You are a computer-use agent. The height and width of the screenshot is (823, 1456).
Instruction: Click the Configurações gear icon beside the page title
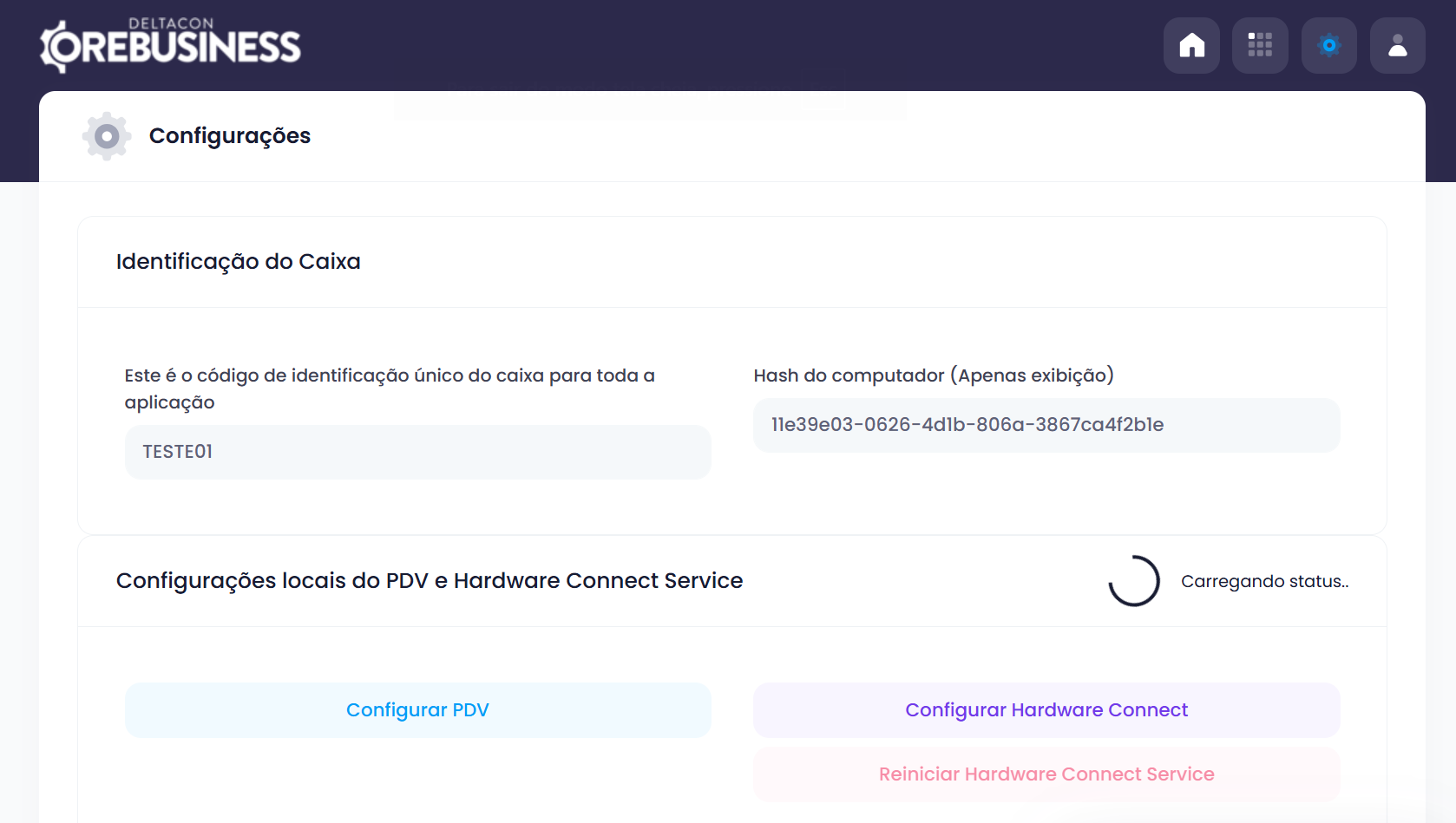pos(106,135)
